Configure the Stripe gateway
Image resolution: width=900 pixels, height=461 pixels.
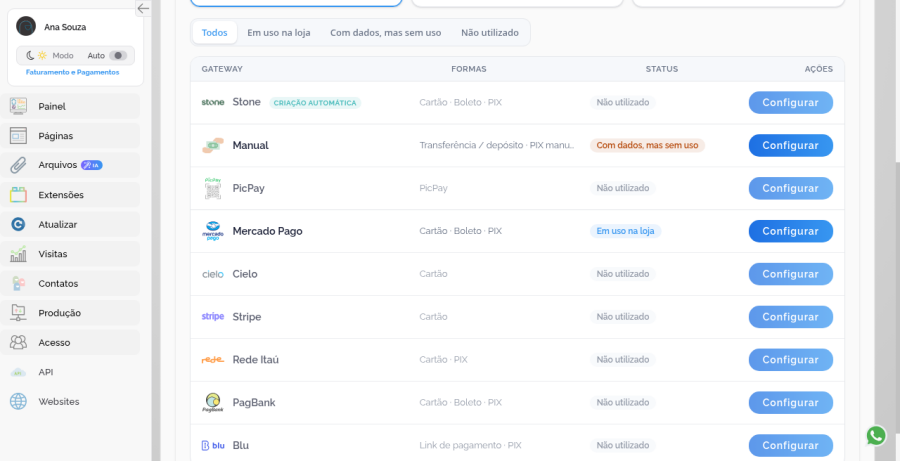point(790,317)
